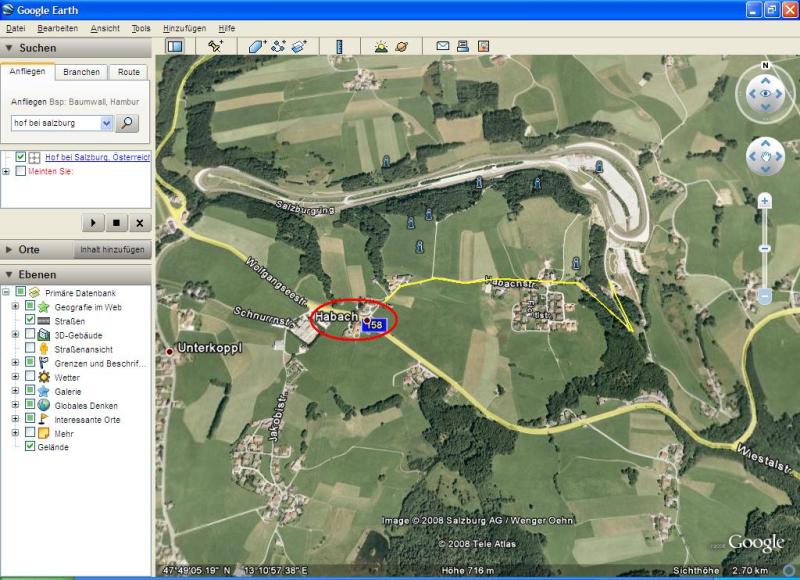Screen dimensions: 800x580
Task: Add a polygon using the toolbar
Action: (x=256, y=46)
